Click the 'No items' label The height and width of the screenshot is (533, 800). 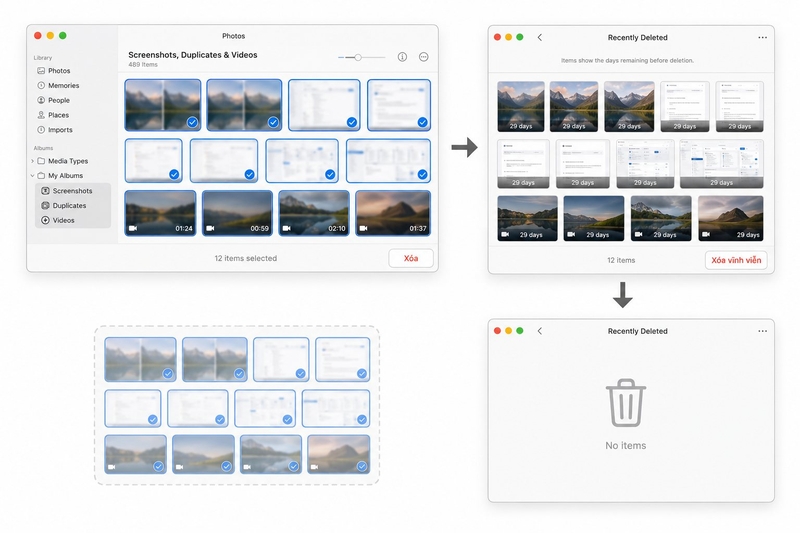(x=626, y=446)
